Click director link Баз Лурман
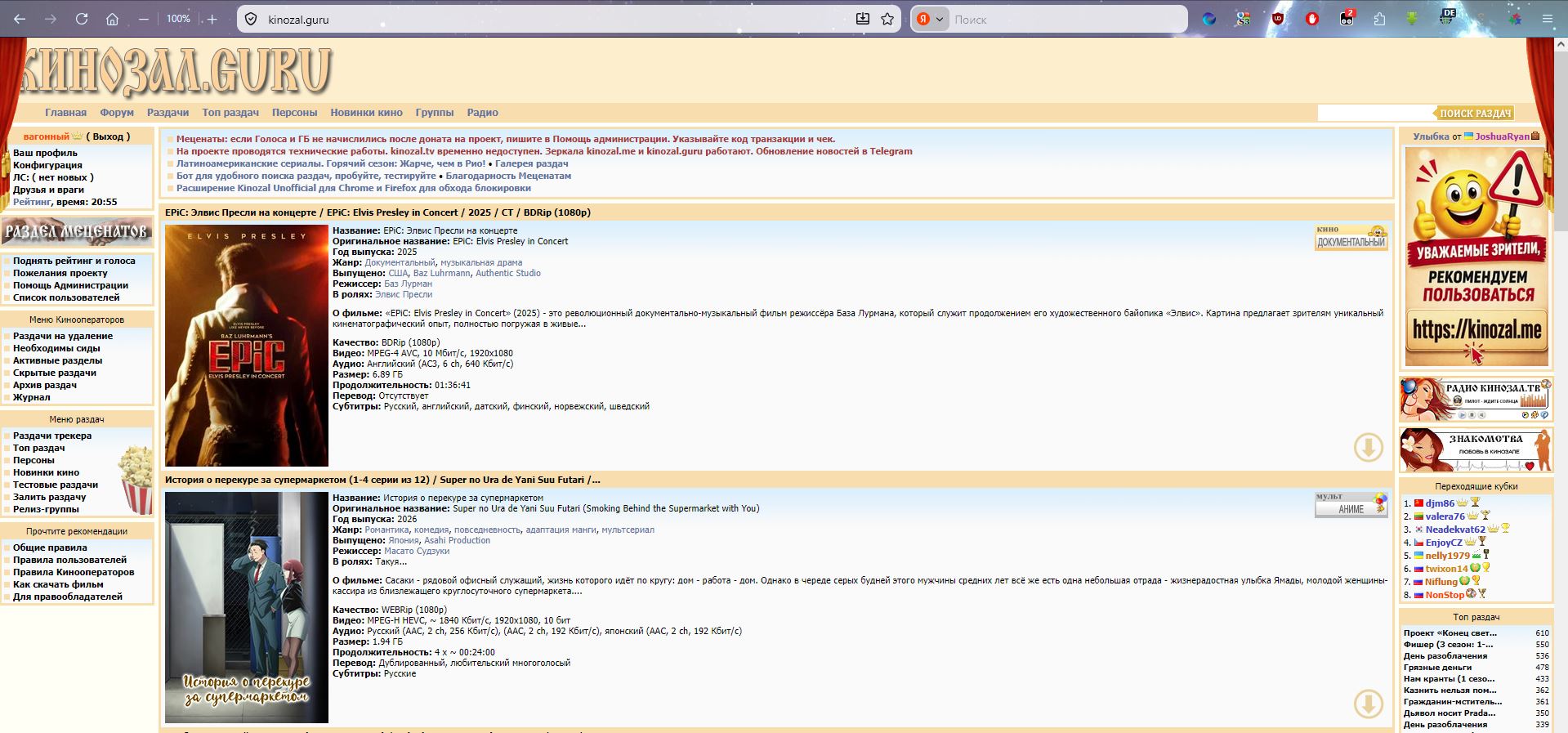The height and width of the screenshot is (733, 1568). point(408,284)
